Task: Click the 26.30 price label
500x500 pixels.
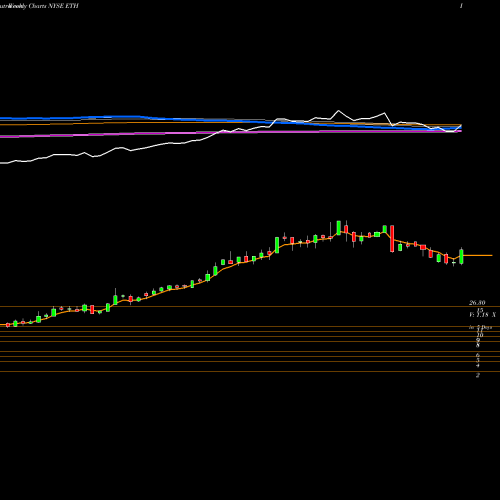Action: pyautogui.click(x=477, y=303)
